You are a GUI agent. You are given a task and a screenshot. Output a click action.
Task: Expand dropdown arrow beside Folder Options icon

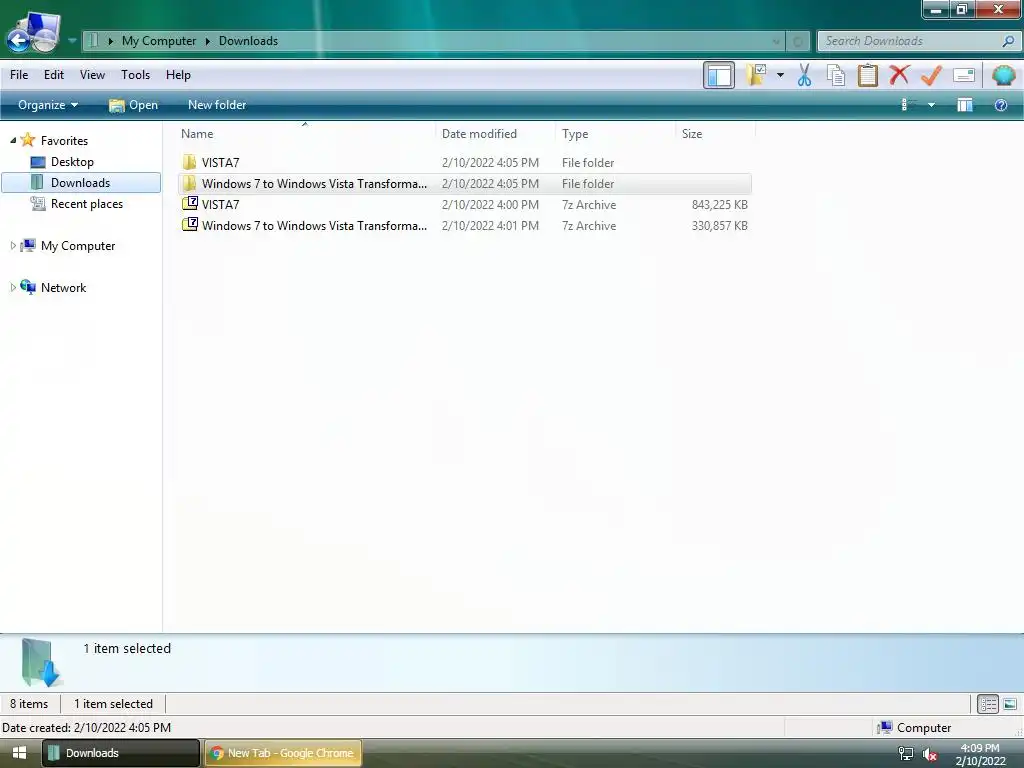pos(780,75)
